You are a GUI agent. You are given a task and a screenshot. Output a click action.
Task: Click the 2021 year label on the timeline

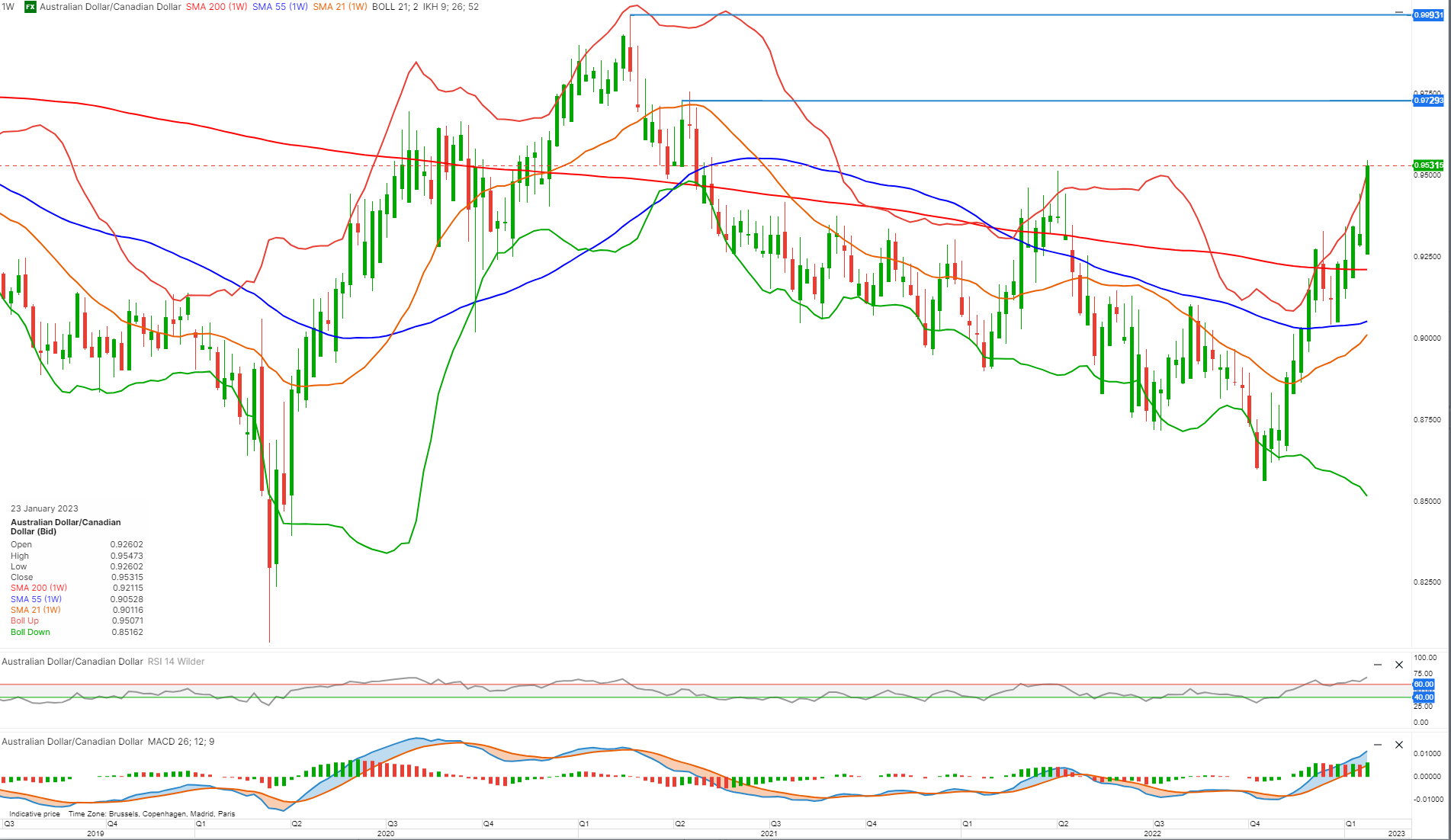click(x=770, y=833)
